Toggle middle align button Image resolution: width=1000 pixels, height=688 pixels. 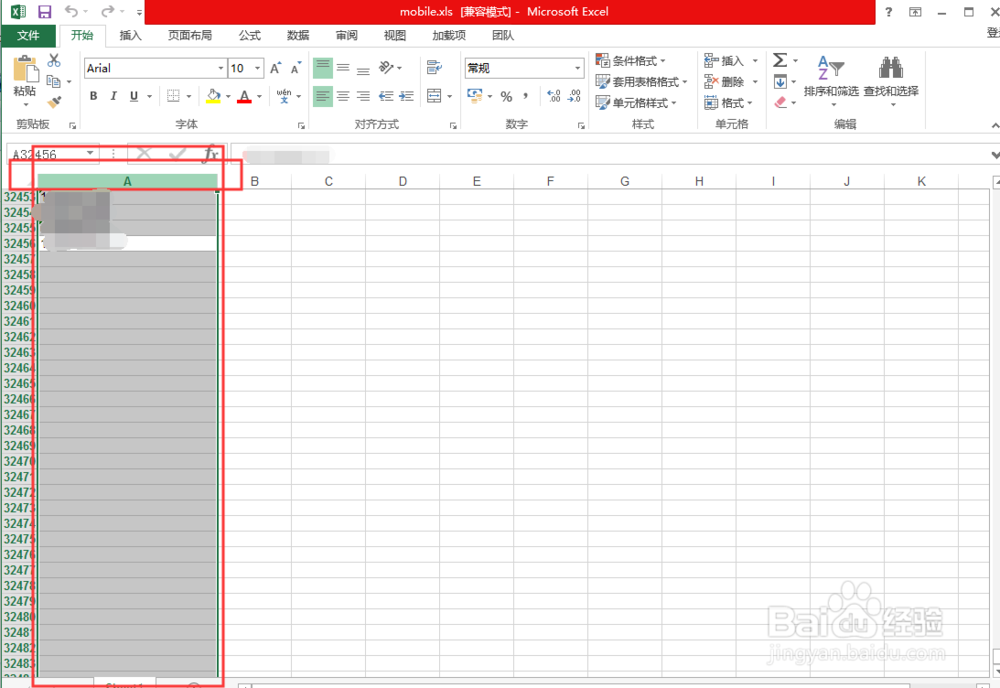click(343, 68)
